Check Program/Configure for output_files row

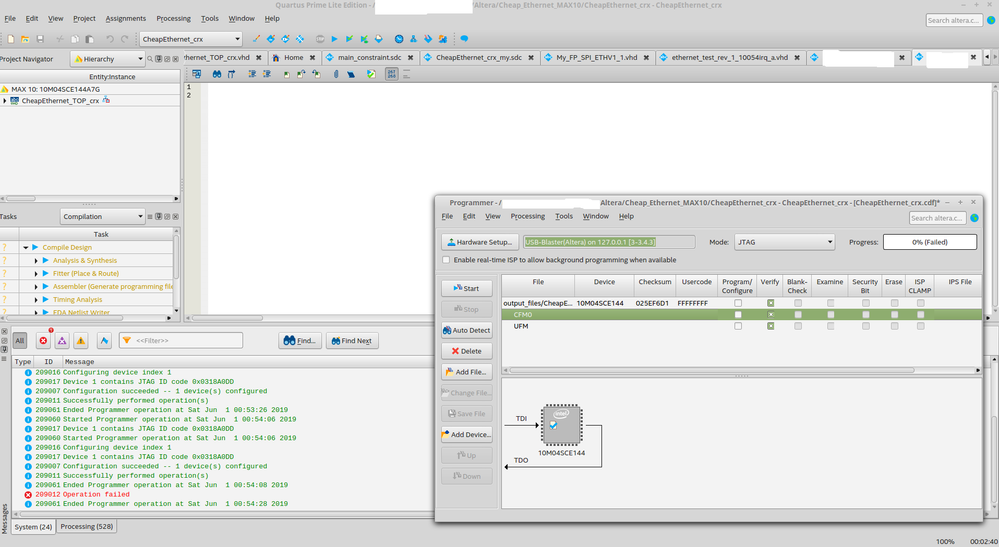738,303
